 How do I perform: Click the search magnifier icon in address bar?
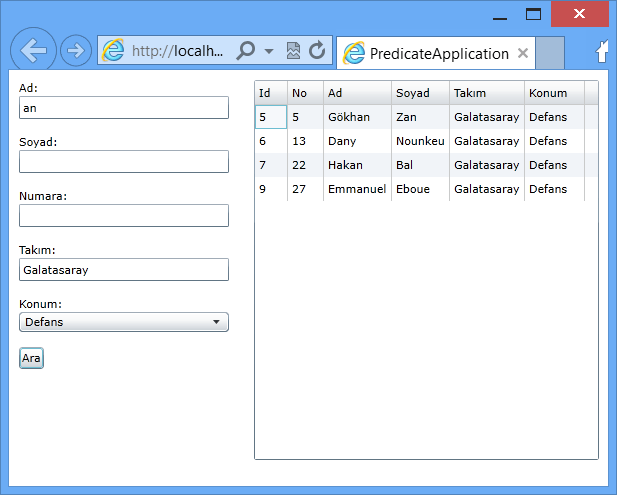tap(245, 51)
